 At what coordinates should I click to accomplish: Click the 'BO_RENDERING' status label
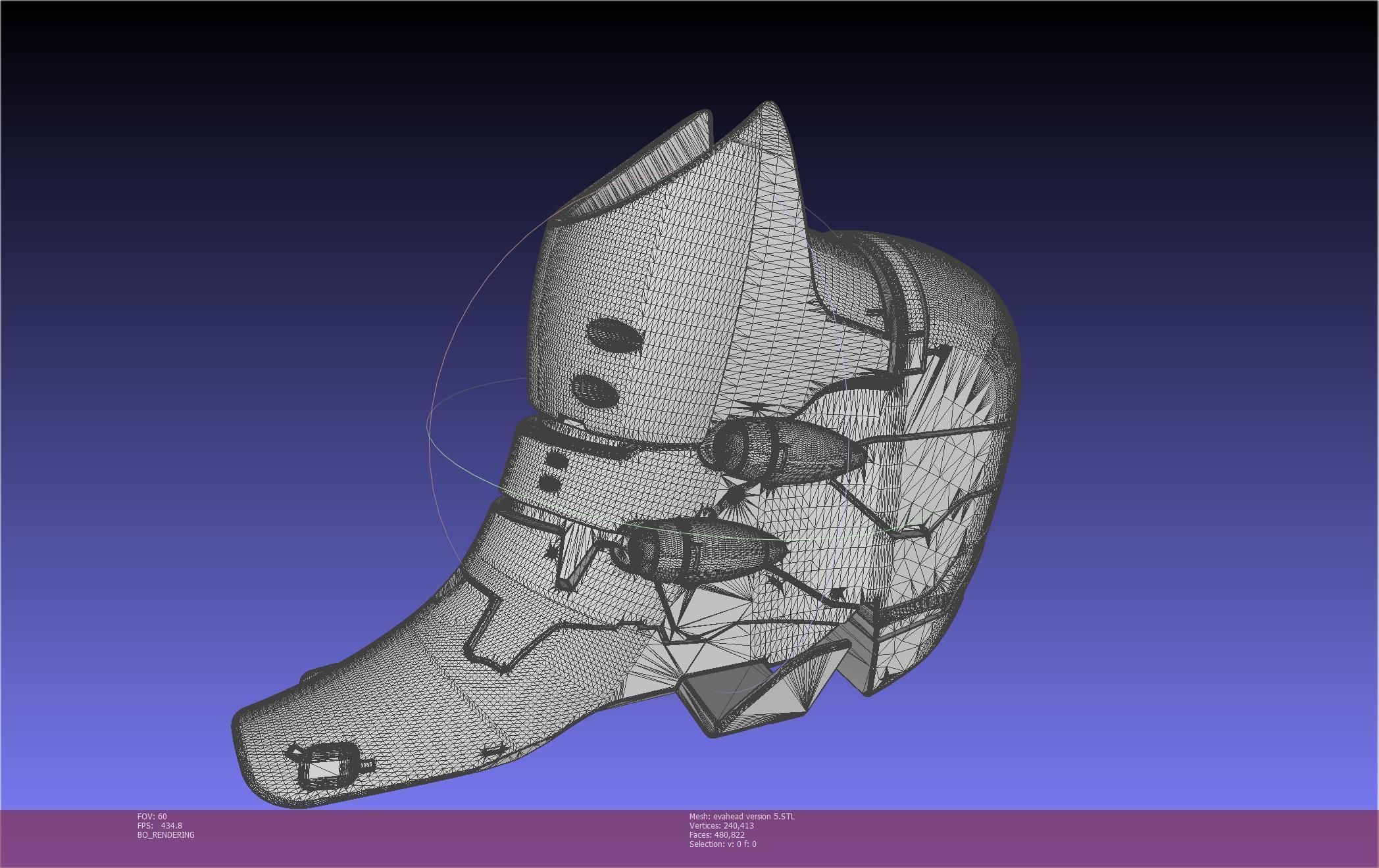[x=166, y=834]
